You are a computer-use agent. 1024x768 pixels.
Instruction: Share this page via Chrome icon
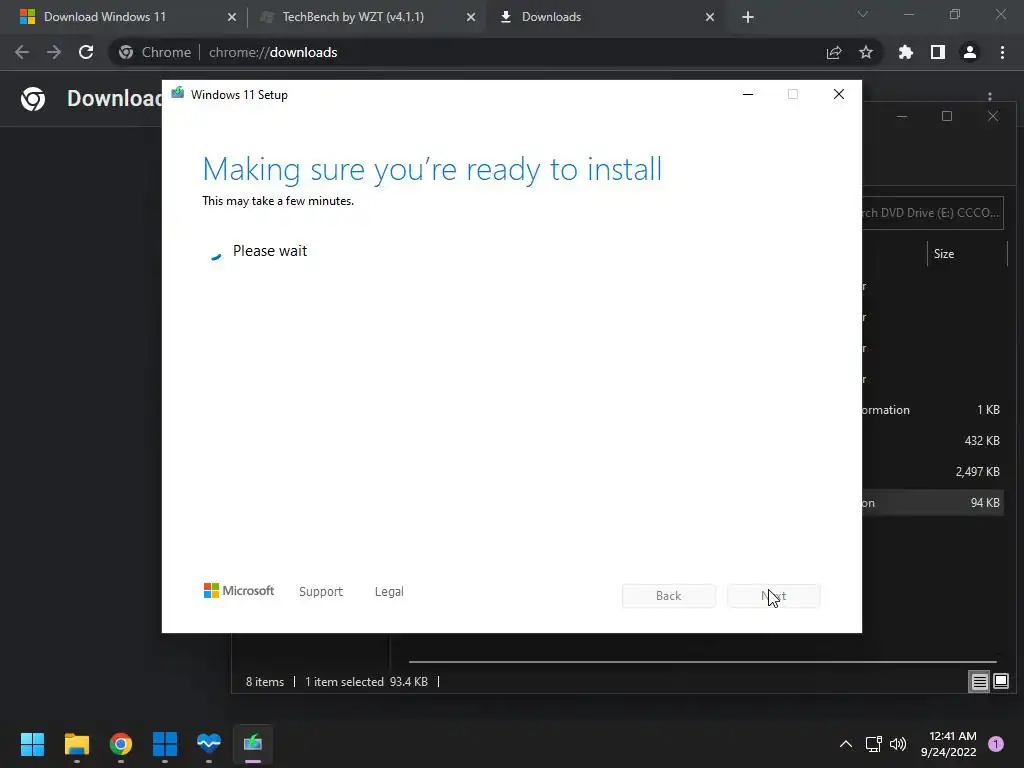[x=834, y=52]
